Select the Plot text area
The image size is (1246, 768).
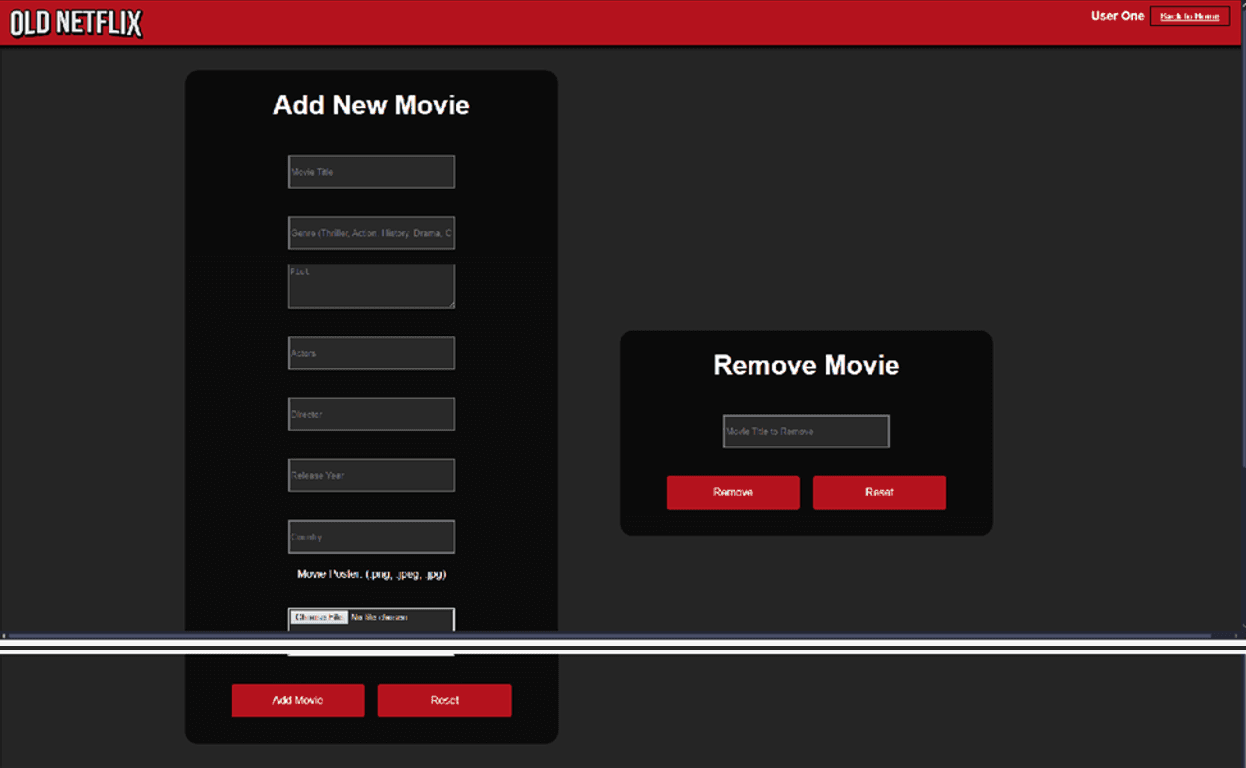[371, 286]
